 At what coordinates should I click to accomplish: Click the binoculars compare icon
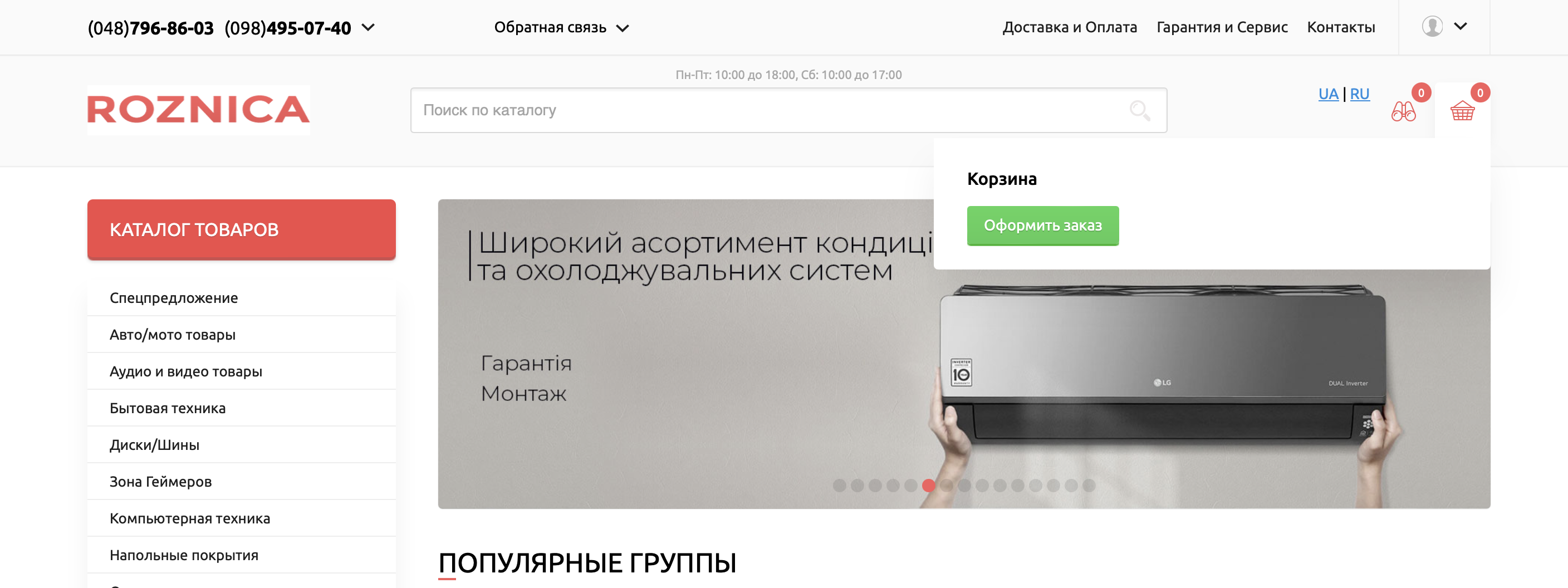pos(1403,111)
